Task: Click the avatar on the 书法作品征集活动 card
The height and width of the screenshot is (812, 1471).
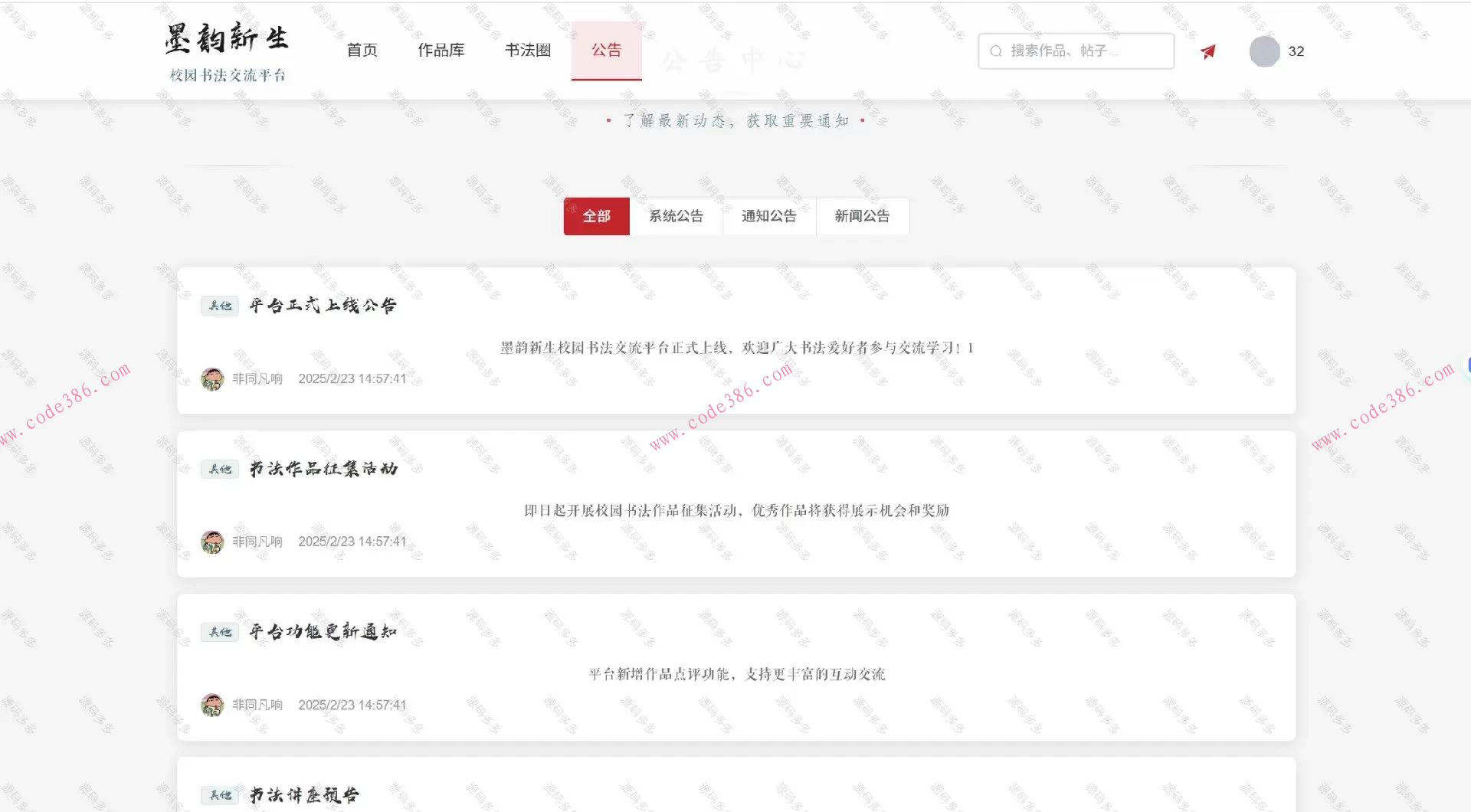Action: 214,541
